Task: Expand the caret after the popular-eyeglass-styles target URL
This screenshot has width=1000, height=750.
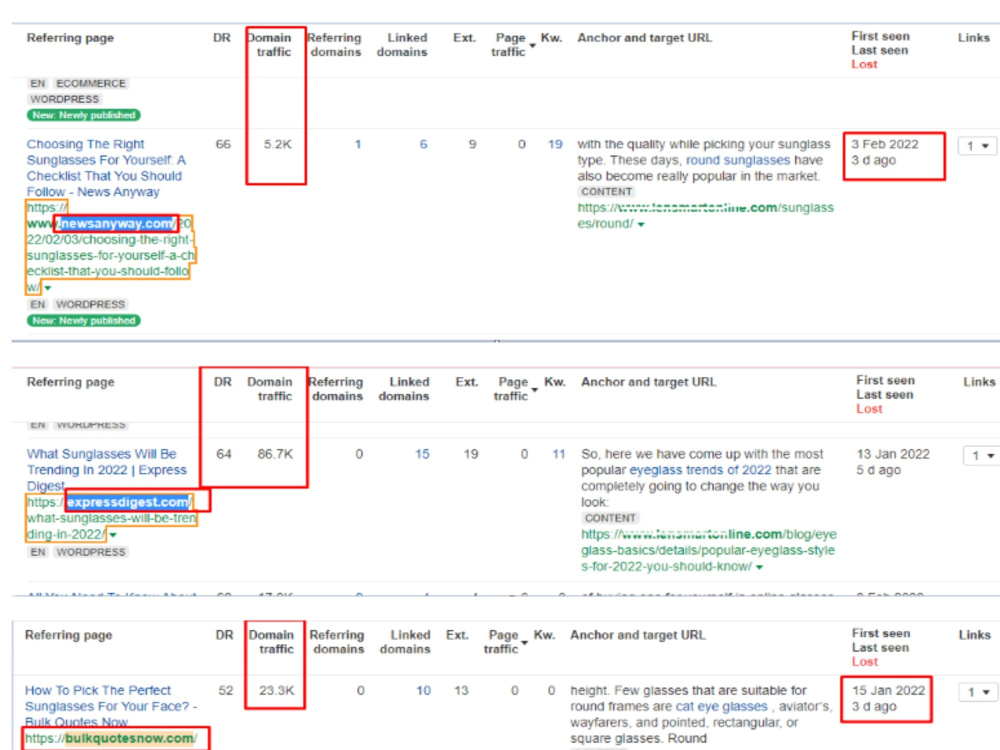Action: pyautogui.click(x=760, y=567)
